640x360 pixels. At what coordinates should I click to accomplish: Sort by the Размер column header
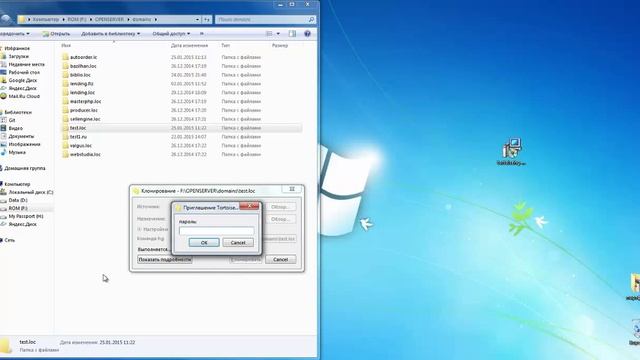(x=280, y=46)
